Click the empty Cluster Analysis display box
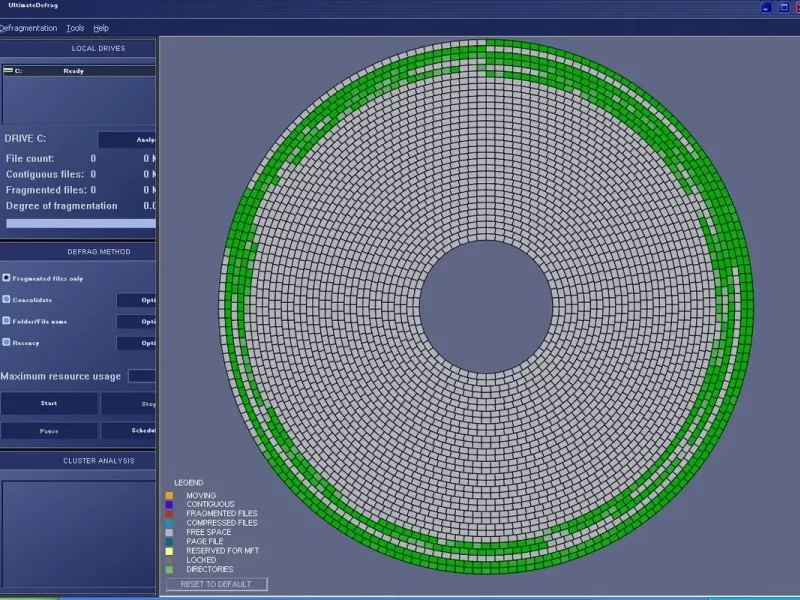The width and height of the screenshot is (800, 600). click(x=79, y=534)
